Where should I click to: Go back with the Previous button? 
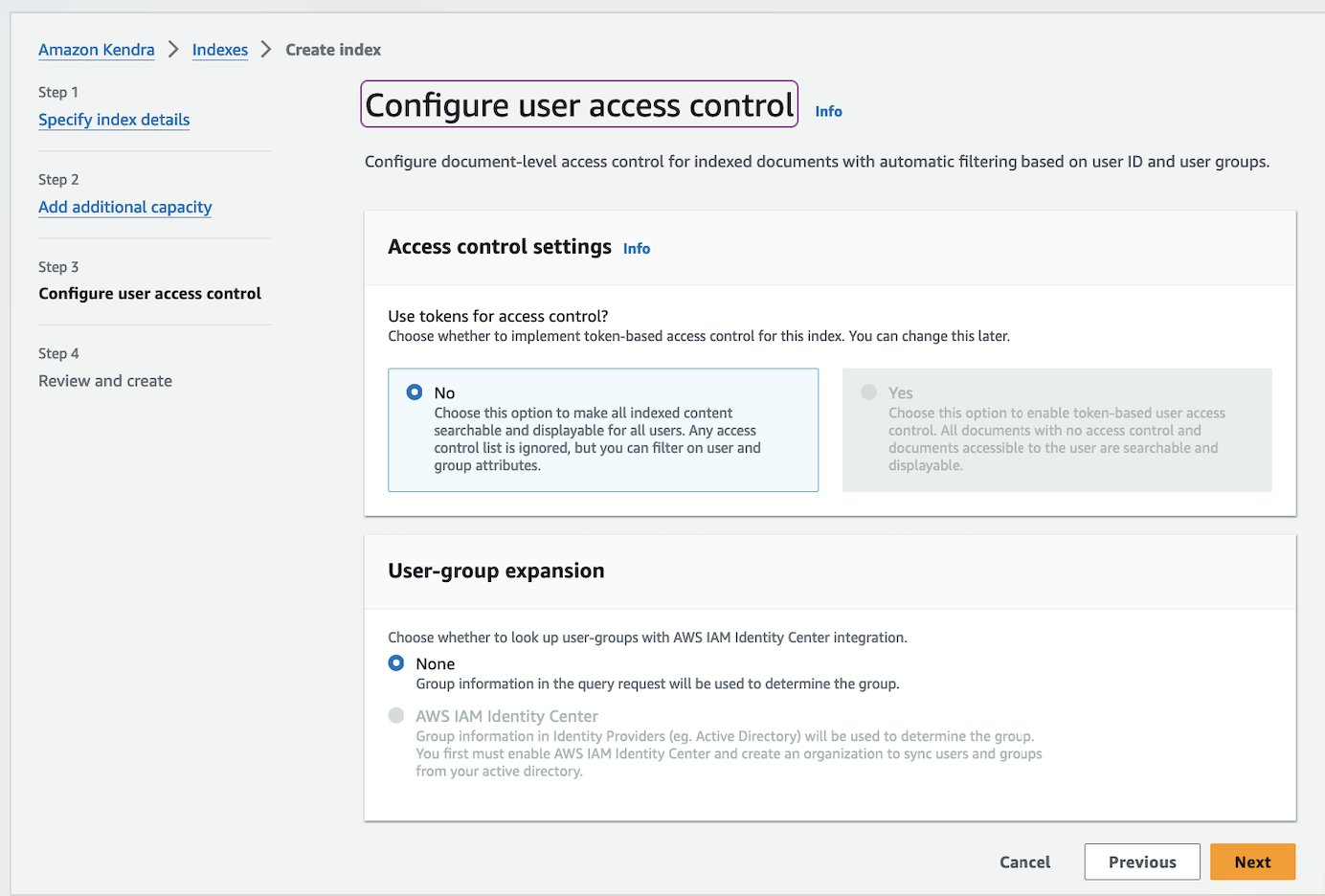pos(1142,862)
